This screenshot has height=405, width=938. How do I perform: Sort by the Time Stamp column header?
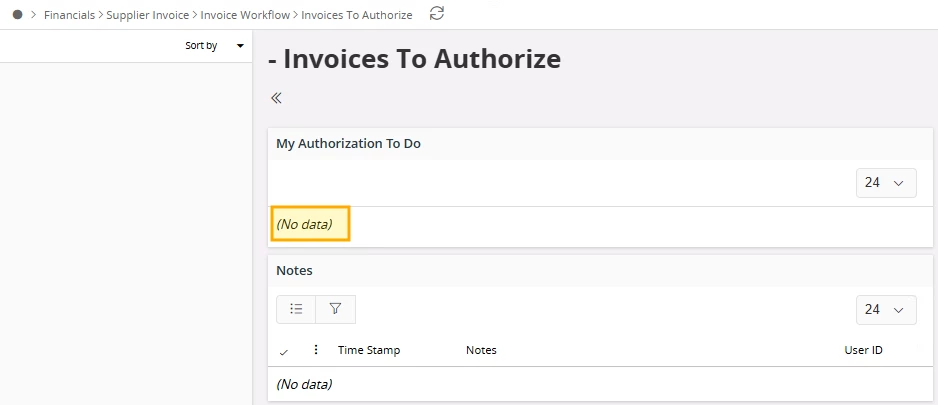(x=368, y=350)
